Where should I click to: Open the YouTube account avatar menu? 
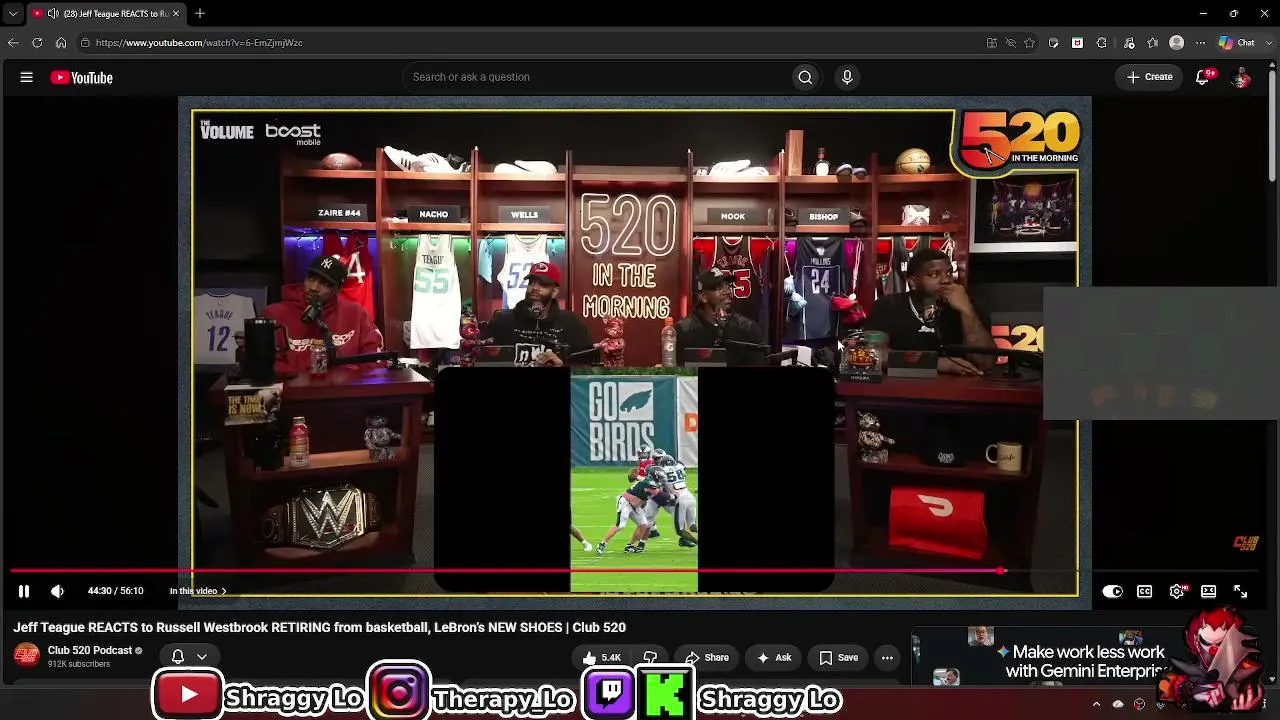pos(1241,77)
